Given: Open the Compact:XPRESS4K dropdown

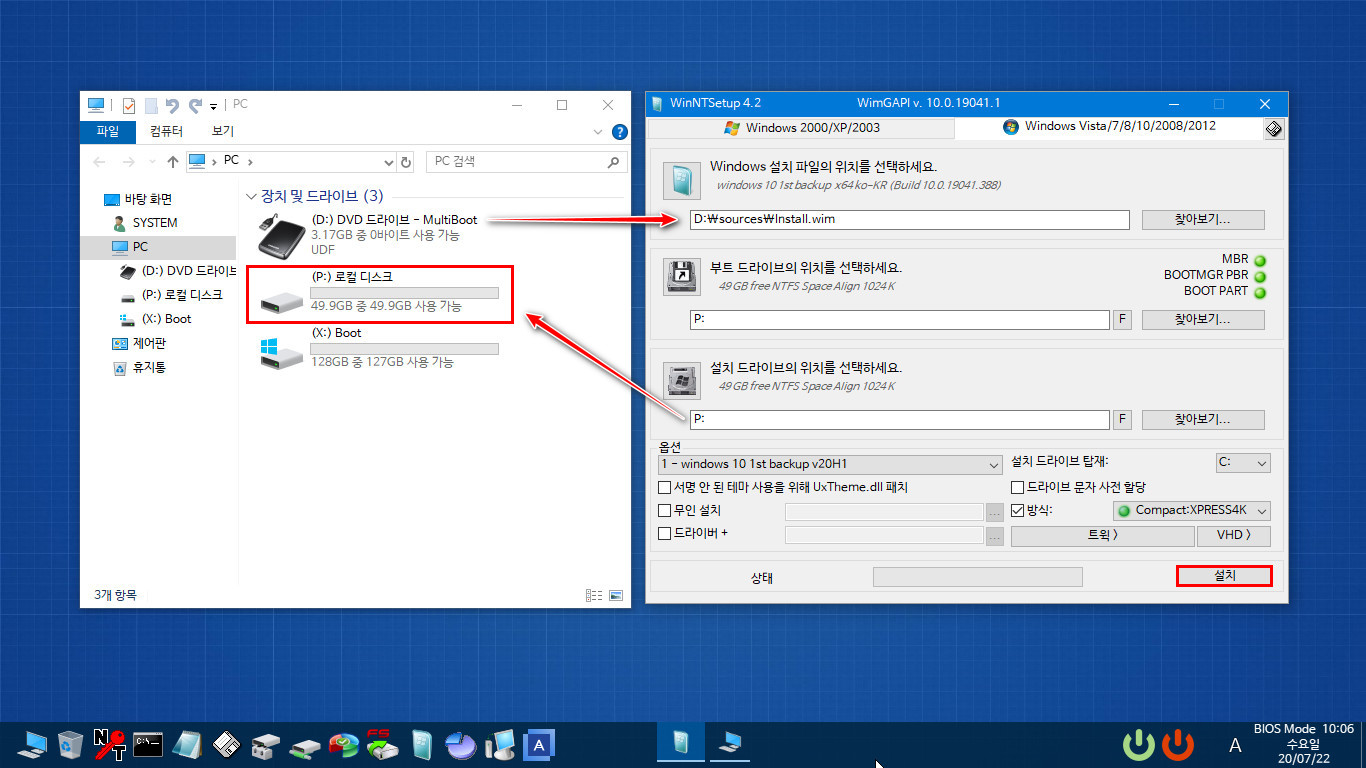Looking at the screenshot, I should [x=1191, y=511].
